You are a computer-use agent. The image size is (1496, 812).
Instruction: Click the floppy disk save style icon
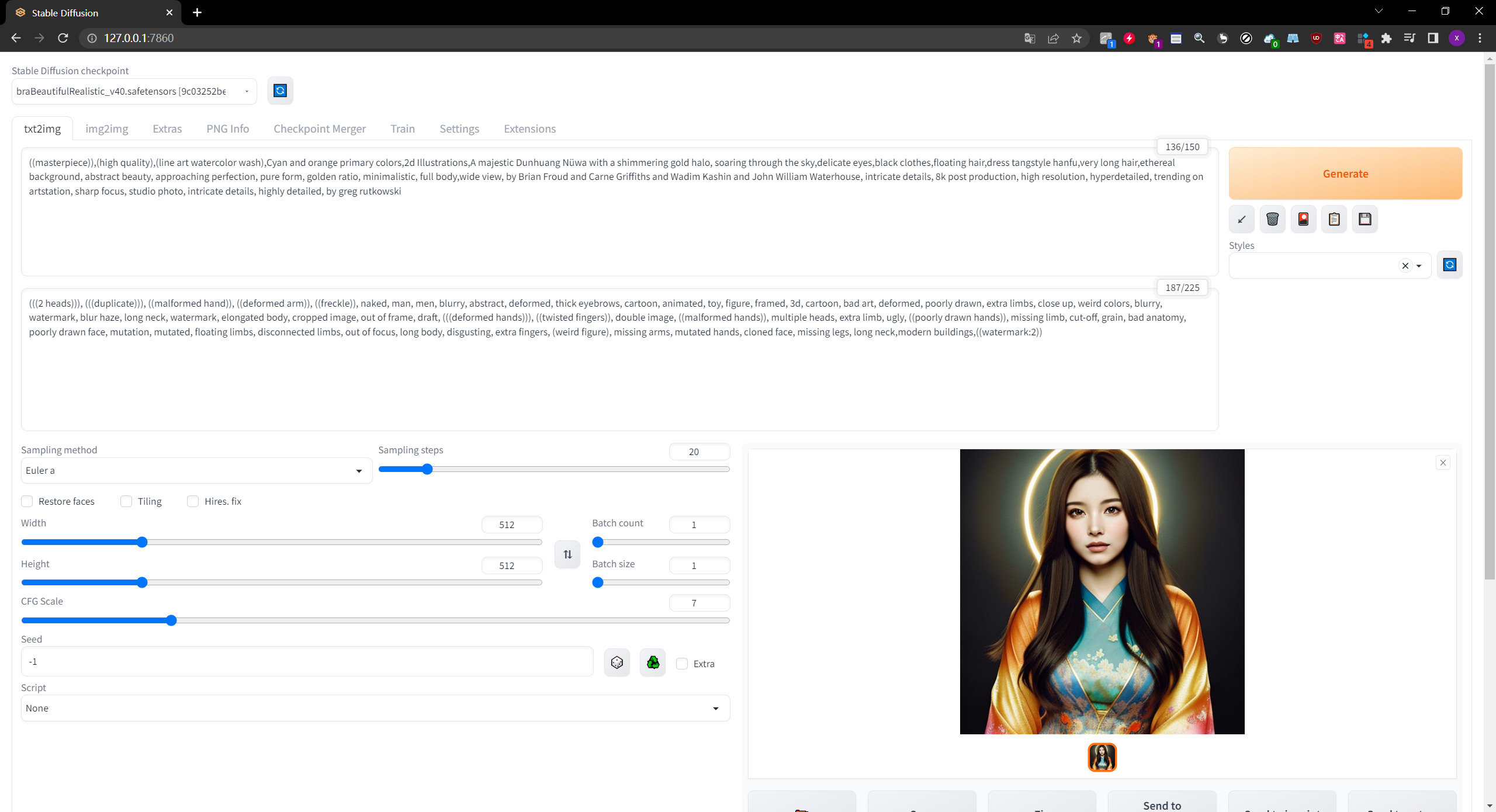point(1365,219)
